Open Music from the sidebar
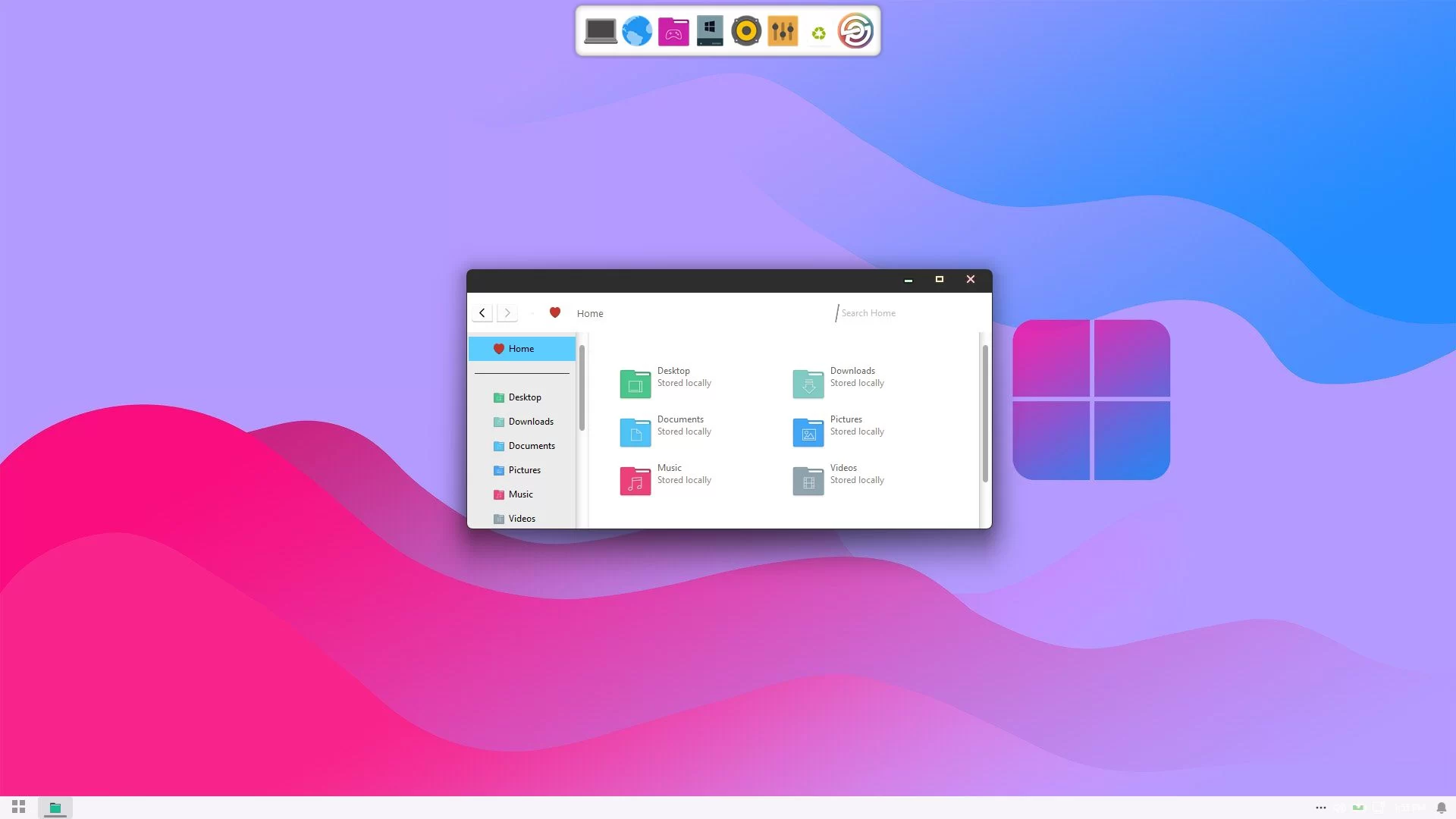Viewport: 1456px width, 819px height. (x=522, y=494)
